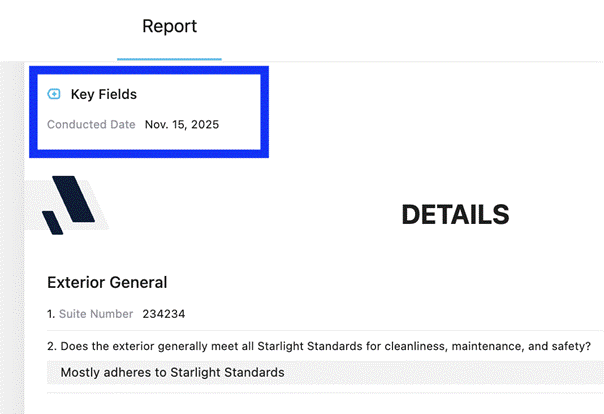
Task: Select the Nov. 15, 2025 date value
Action: tap(182, 124)
